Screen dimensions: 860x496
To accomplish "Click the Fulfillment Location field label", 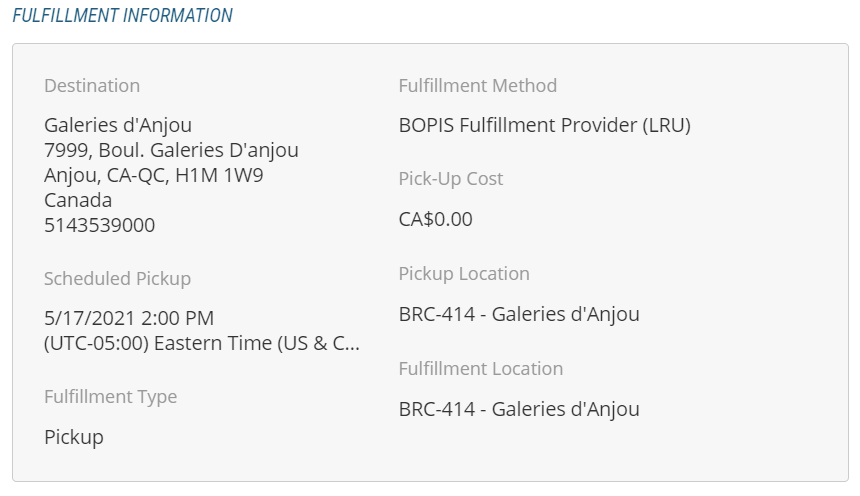I will coord(480,369).
